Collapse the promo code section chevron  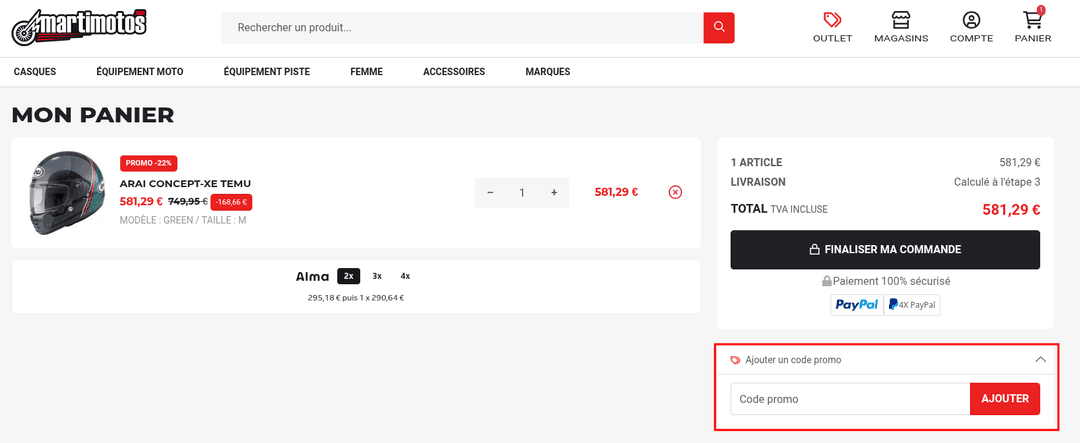(x=1041, y=360)
